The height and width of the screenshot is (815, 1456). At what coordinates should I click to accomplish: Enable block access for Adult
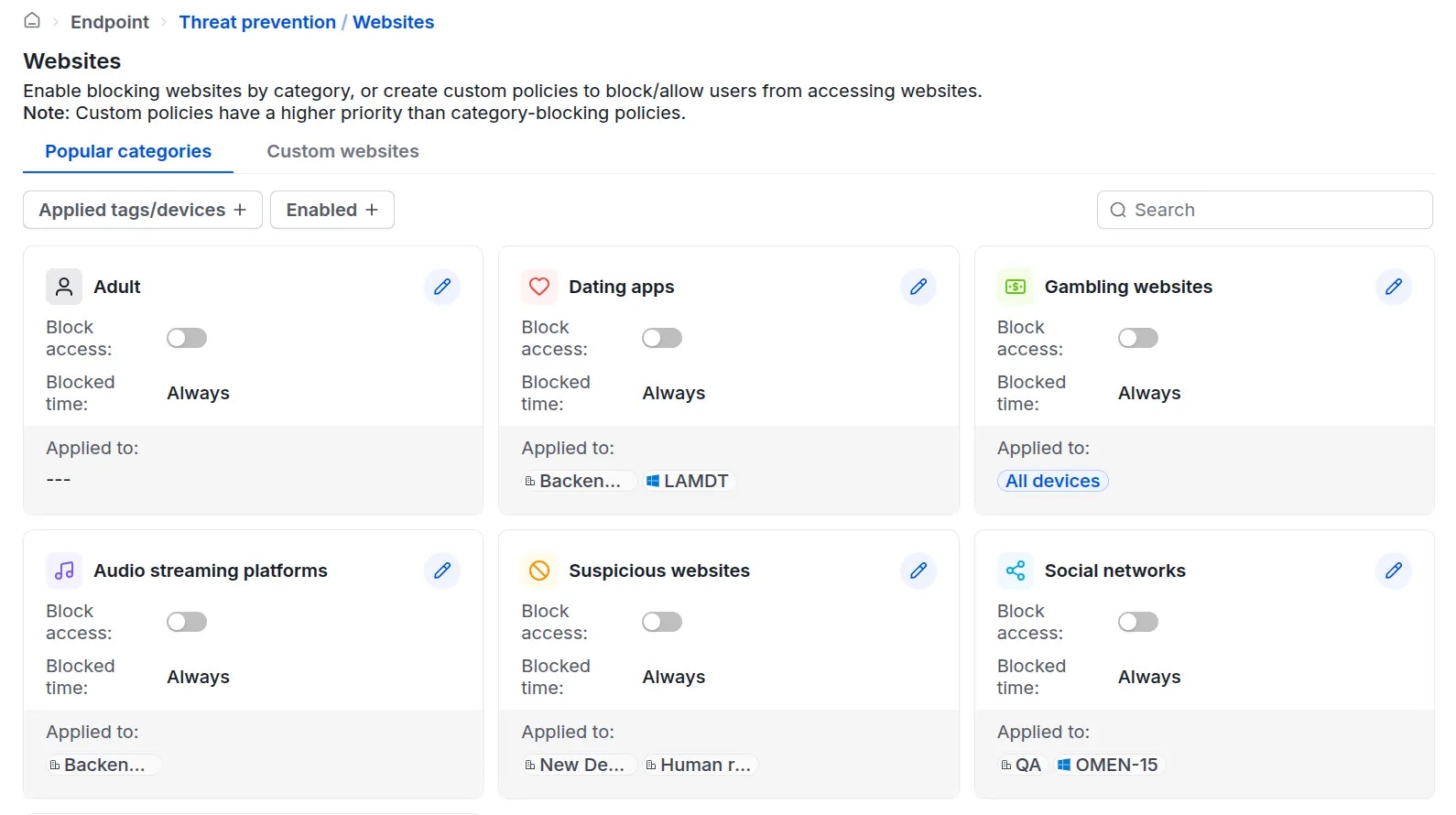pyautogui.click(x=187, y=338)
